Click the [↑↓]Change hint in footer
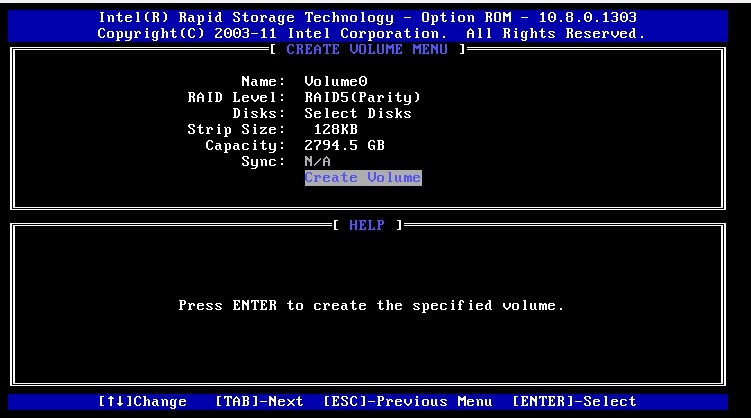This screenshot has height=418, width=751. (x=143, y=401)
